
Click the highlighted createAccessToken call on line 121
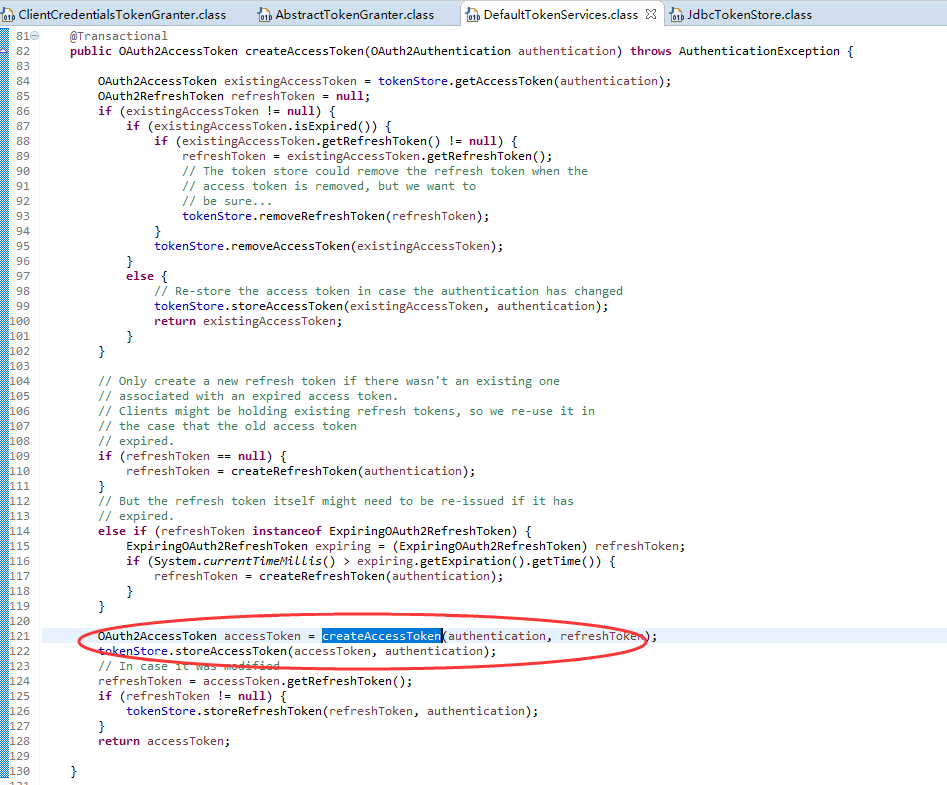[x=382, y=636]
